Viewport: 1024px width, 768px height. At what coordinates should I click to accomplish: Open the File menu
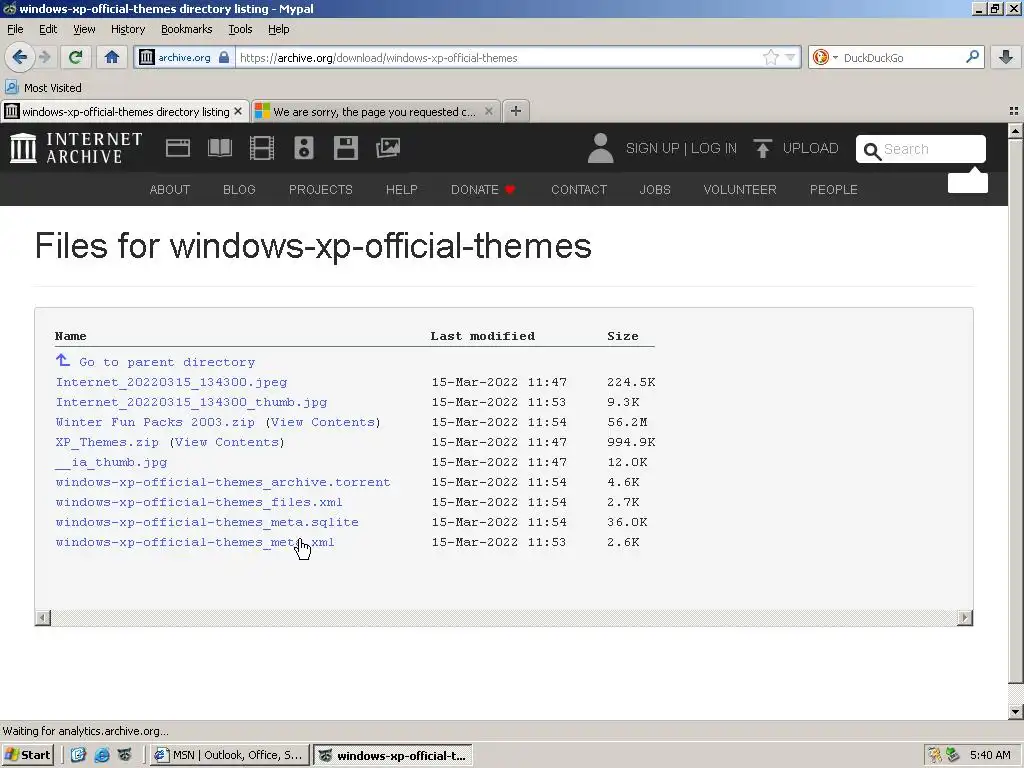(15, 29)
